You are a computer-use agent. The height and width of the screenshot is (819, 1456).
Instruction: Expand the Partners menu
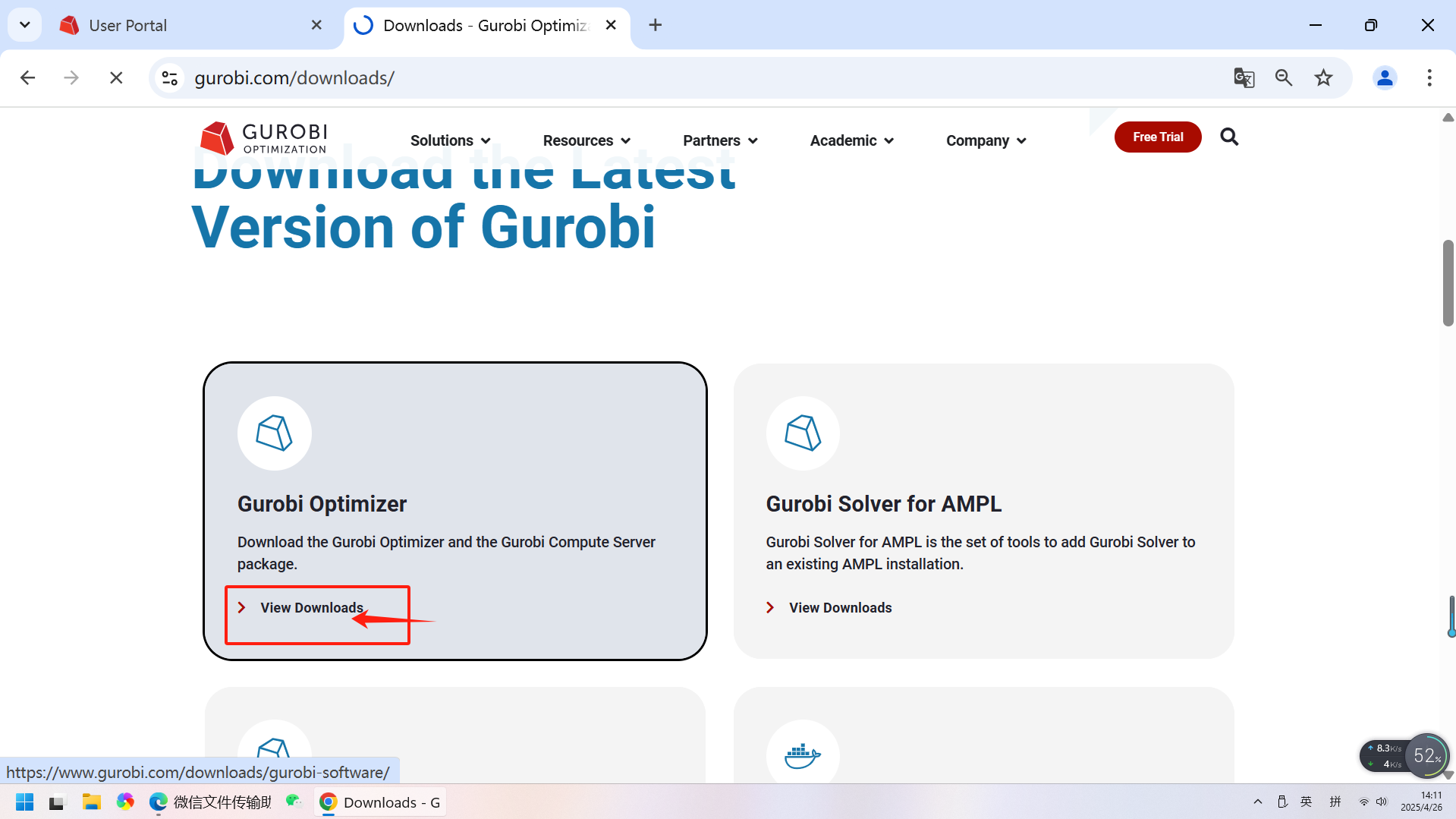click(x=720, y=140)
